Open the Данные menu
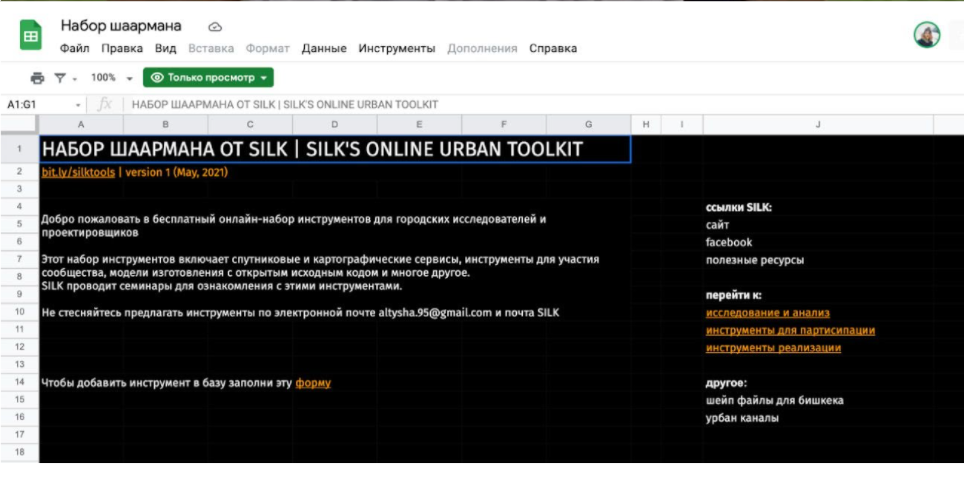The width and height of the screenshot is (965, 477). pos(324,49)
